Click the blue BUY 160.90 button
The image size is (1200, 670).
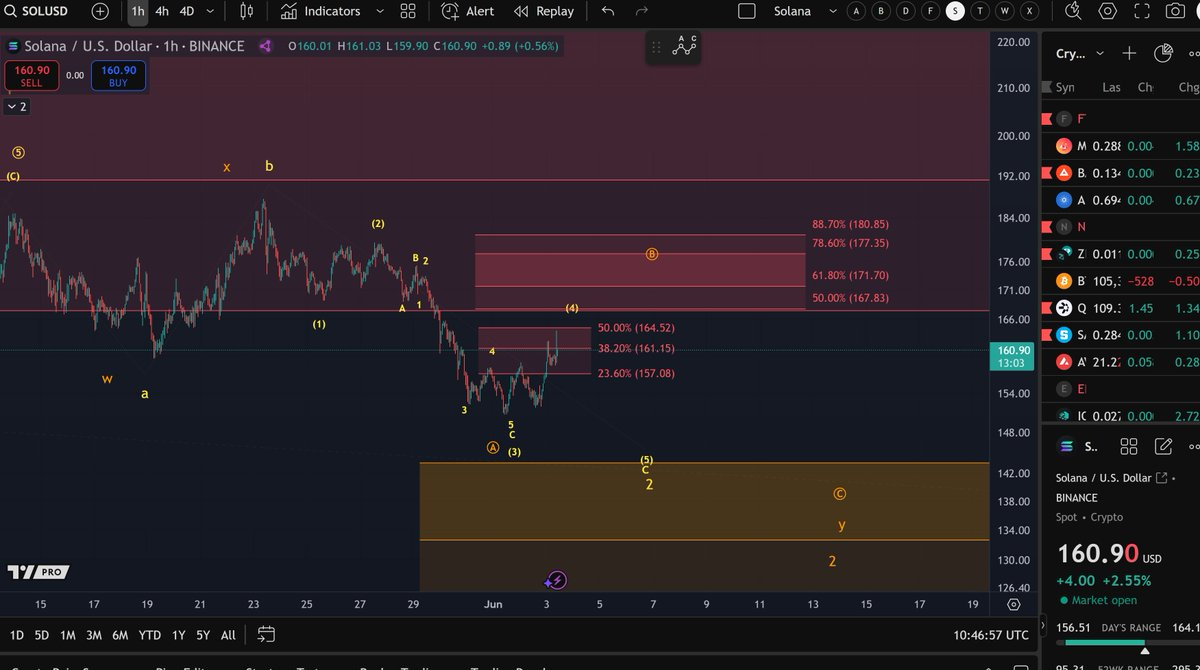tap(118, 76)
